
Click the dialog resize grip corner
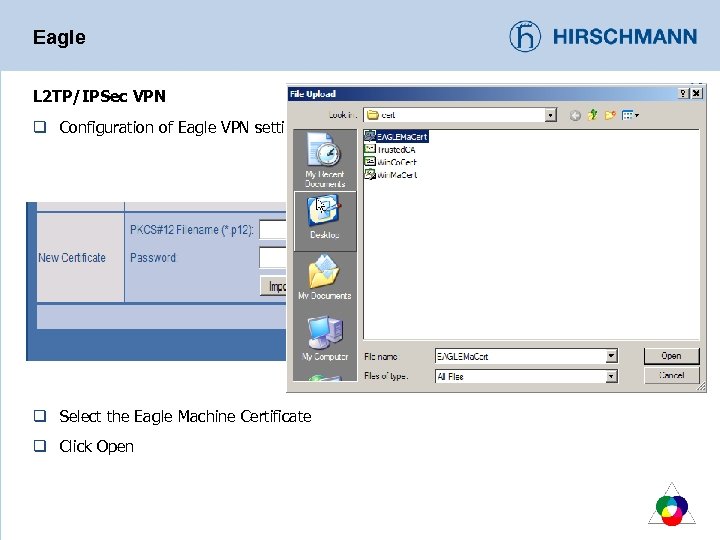tap(701, 387)
